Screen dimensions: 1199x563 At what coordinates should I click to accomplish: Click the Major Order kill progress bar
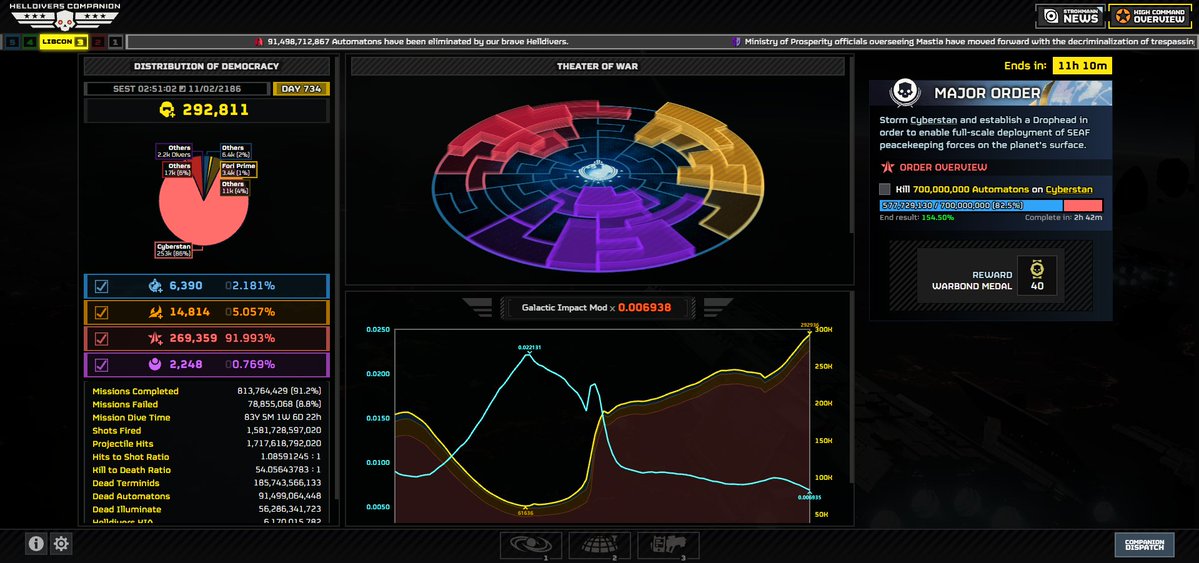click(x=991, y=206)
